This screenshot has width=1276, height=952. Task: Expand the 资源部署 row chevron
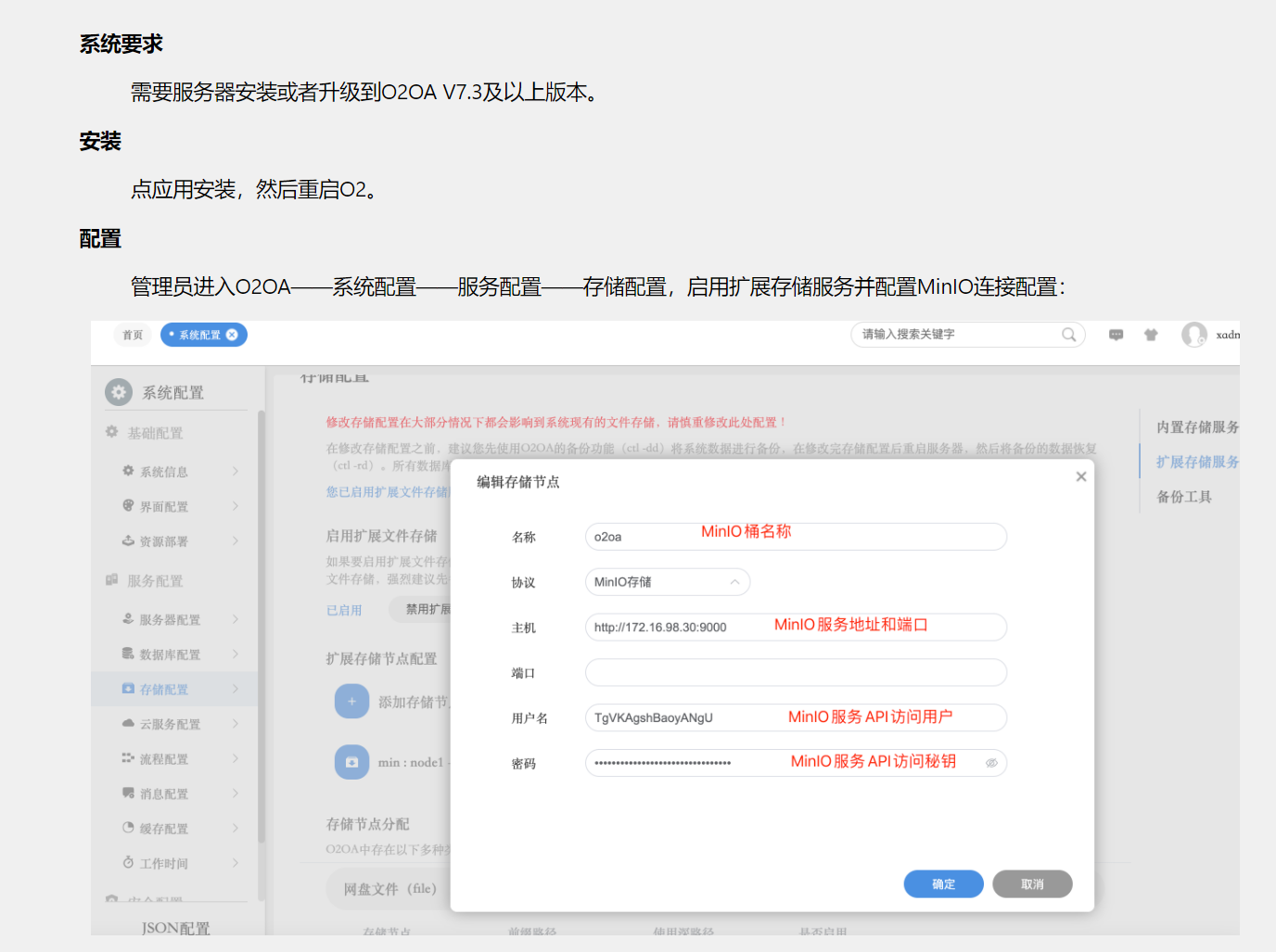point(236,541)
